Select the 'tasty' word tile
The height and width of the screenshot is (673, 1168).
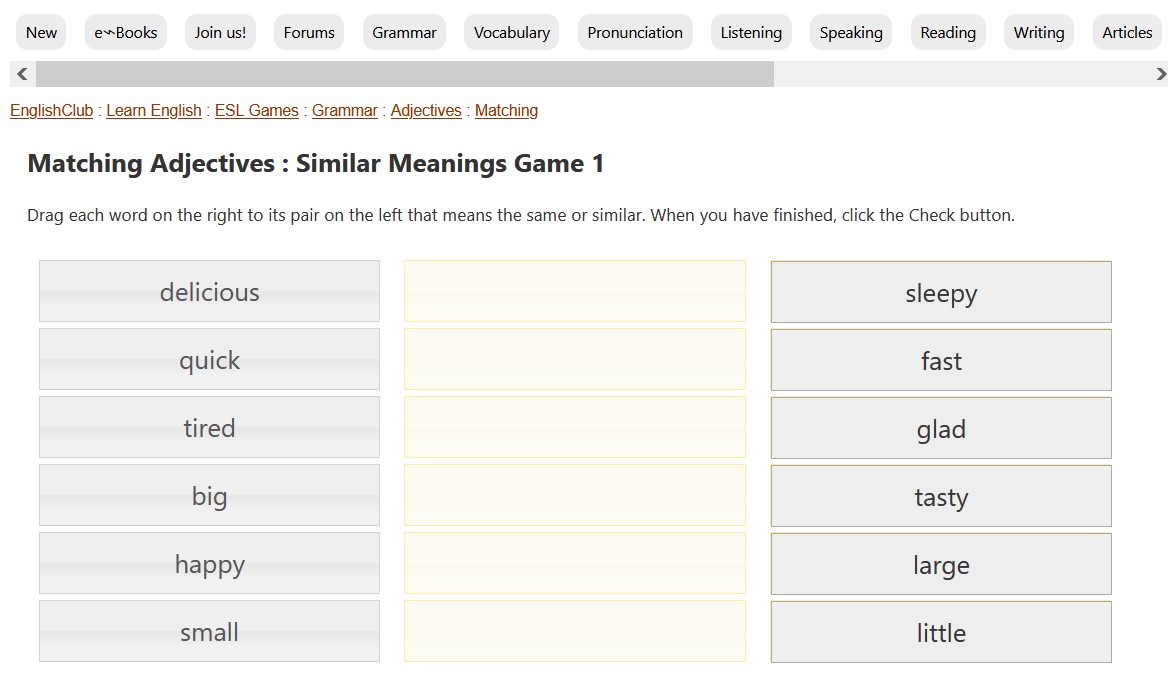tap(941, 496)
